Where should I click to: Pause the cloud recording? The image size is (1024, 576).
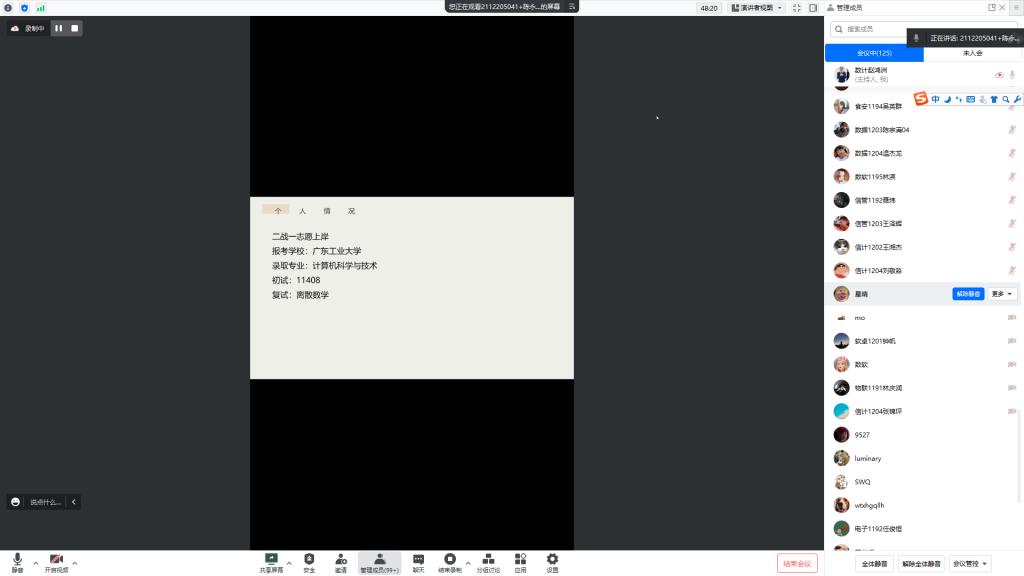[x=59, y=28]
